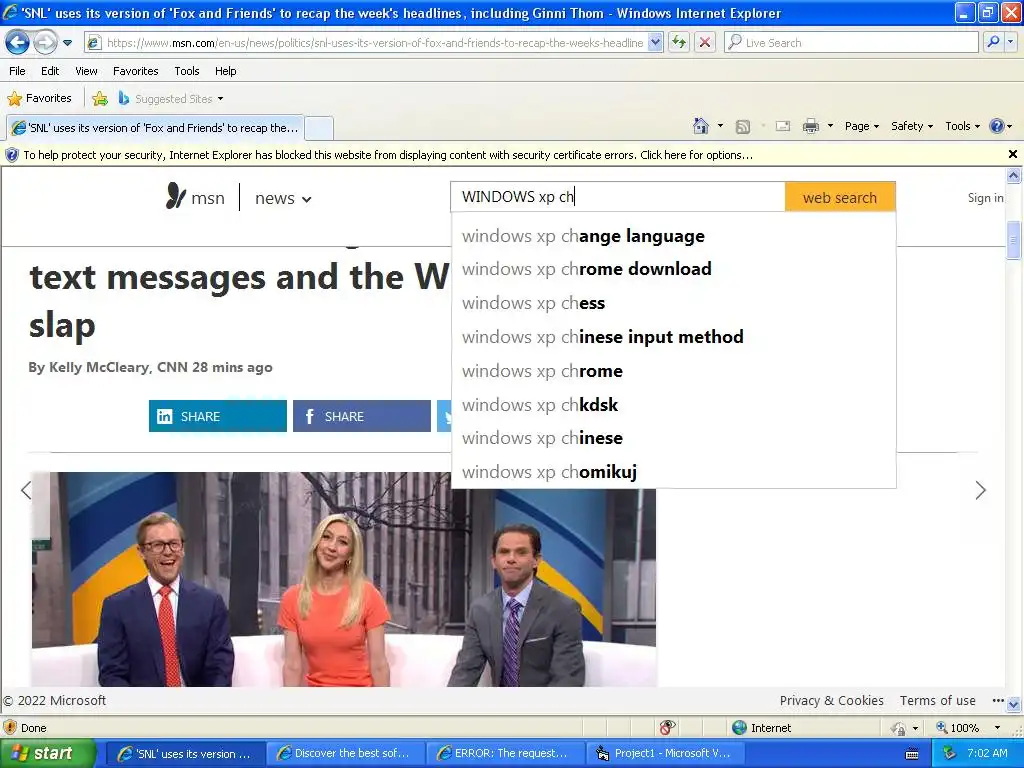The width and height of the screenshot is (1024, 768).
Task: Click the Read Mail icon
Action: click(x=783, y=126)
